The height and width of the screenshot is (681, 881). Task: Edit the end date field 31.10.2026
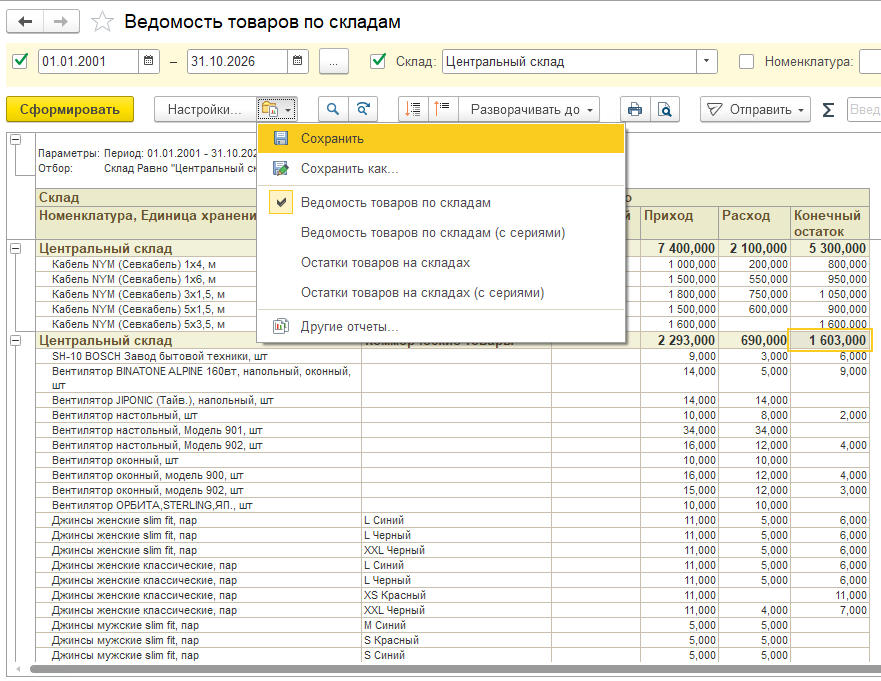[x=238, y=61]
